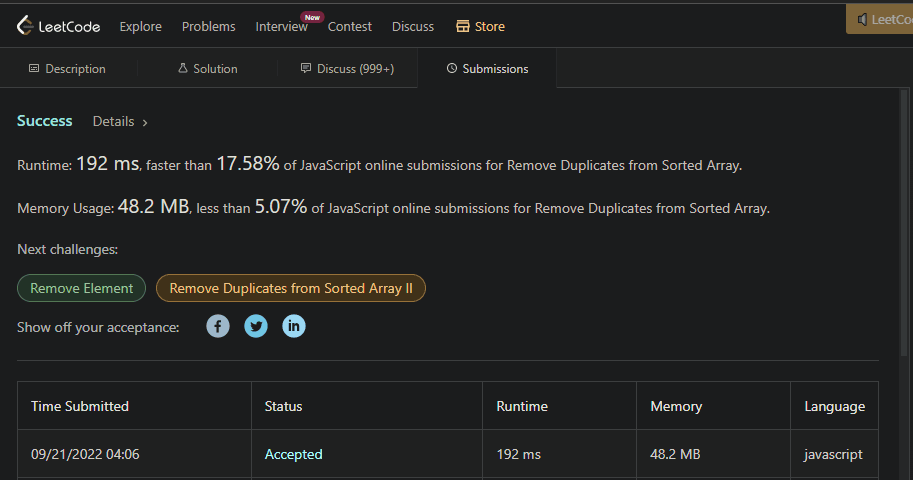The height and width of the screenshot is (480, 913).
Task: Share acceptance on LinkedIn
Action: click(293, 326)
